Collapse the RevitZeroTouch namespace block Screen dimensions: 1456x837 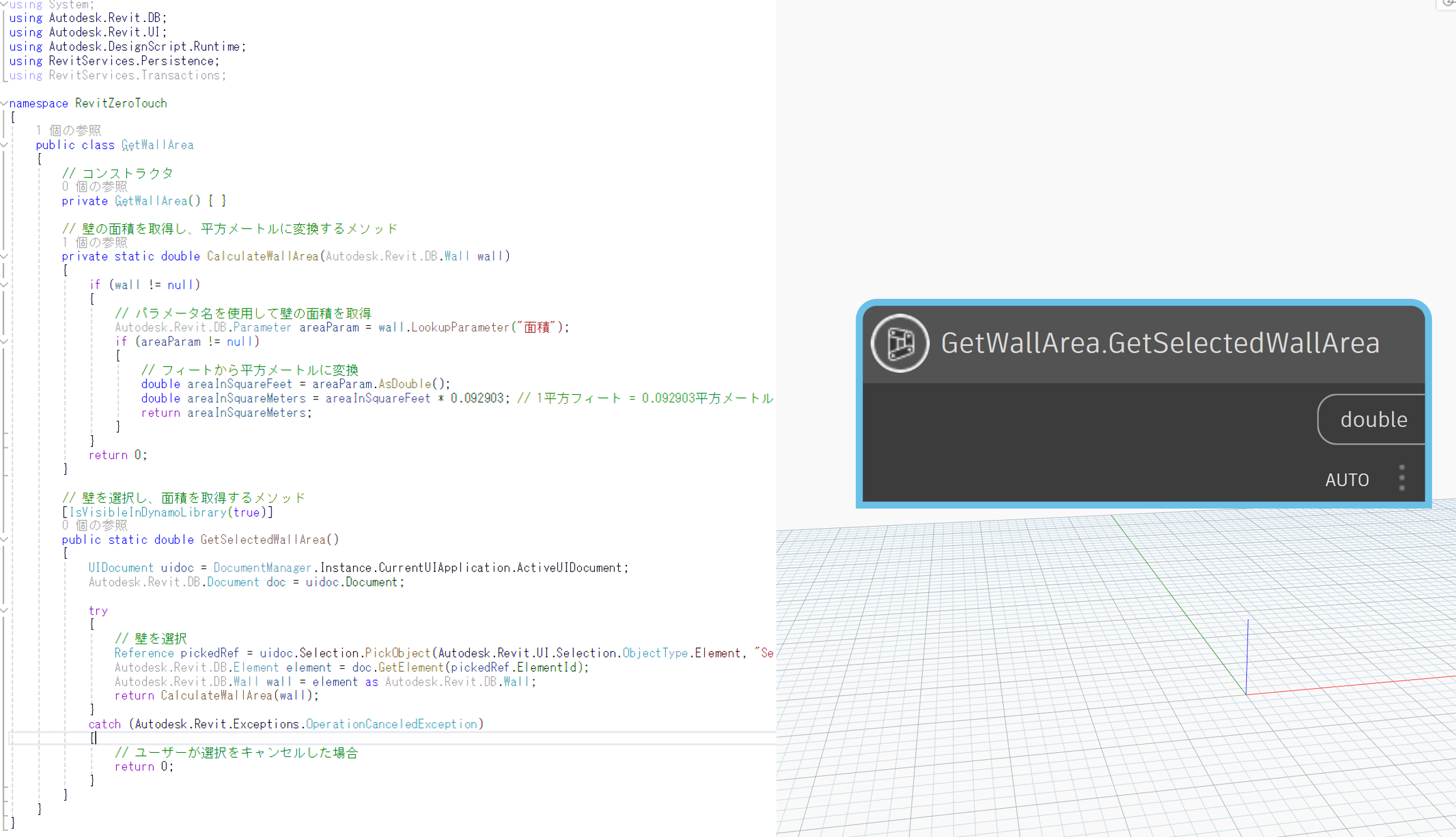coord(4,103)
